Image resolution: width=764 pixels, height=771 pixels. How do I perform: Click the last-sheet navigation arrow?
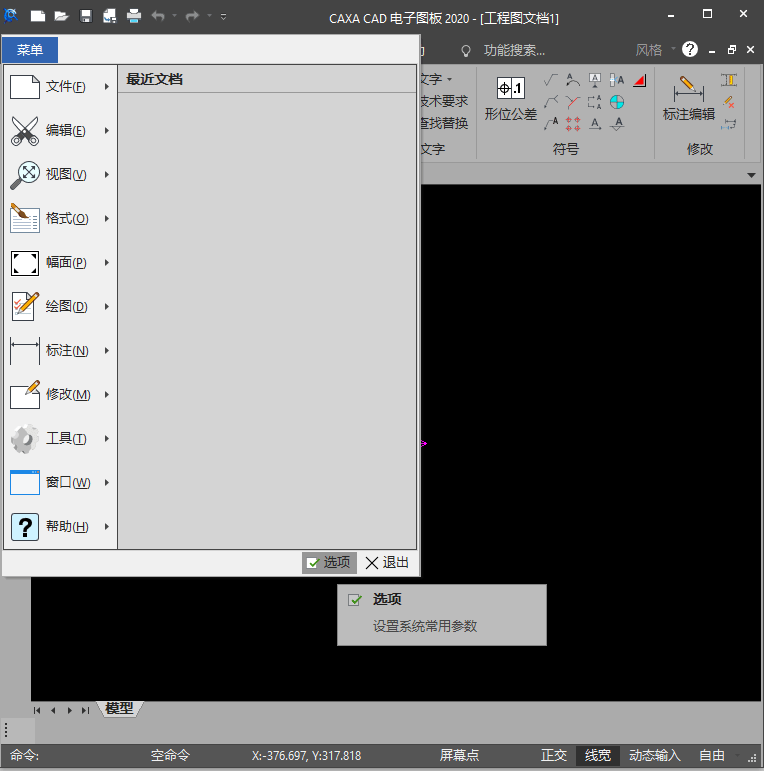86,710
